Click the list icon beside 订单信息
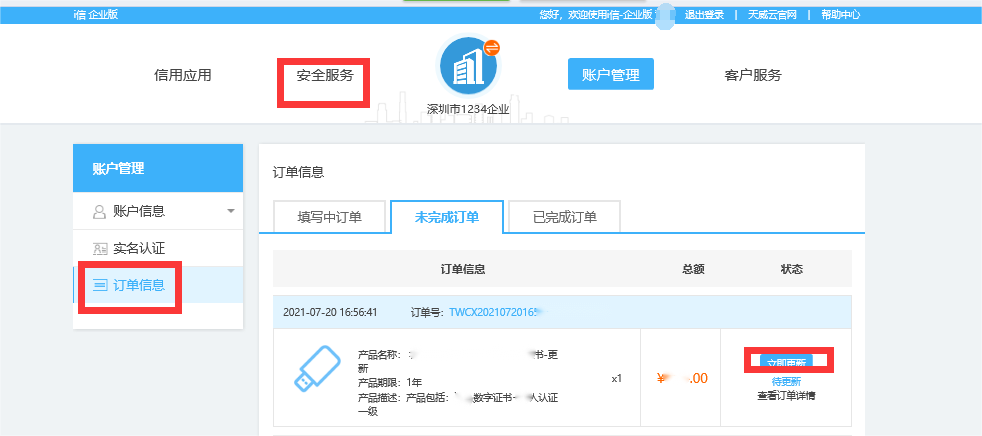 99,286
